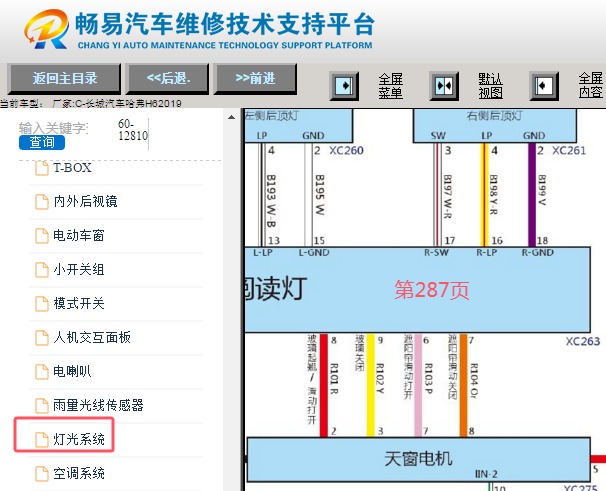Click the 全屏菜单 arrow icon
This screenshot has height=491, width=606.
point(344,86)
